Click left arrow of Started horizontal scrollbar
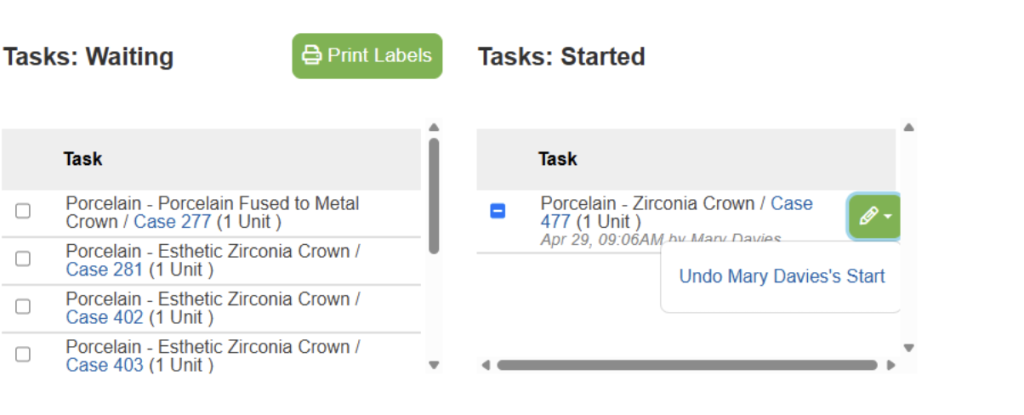This screenshot has height=415, width=1024. point(486,365)
